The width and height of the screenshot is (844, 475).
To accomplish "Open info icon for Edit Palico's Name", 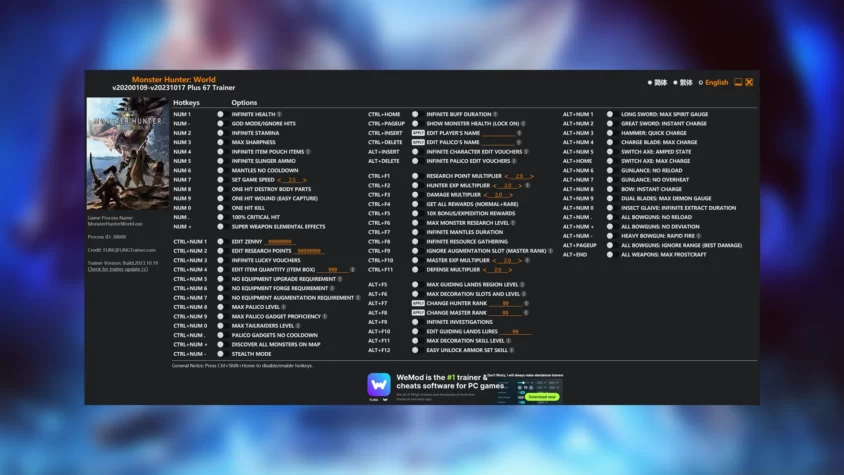I will (519, 142).
